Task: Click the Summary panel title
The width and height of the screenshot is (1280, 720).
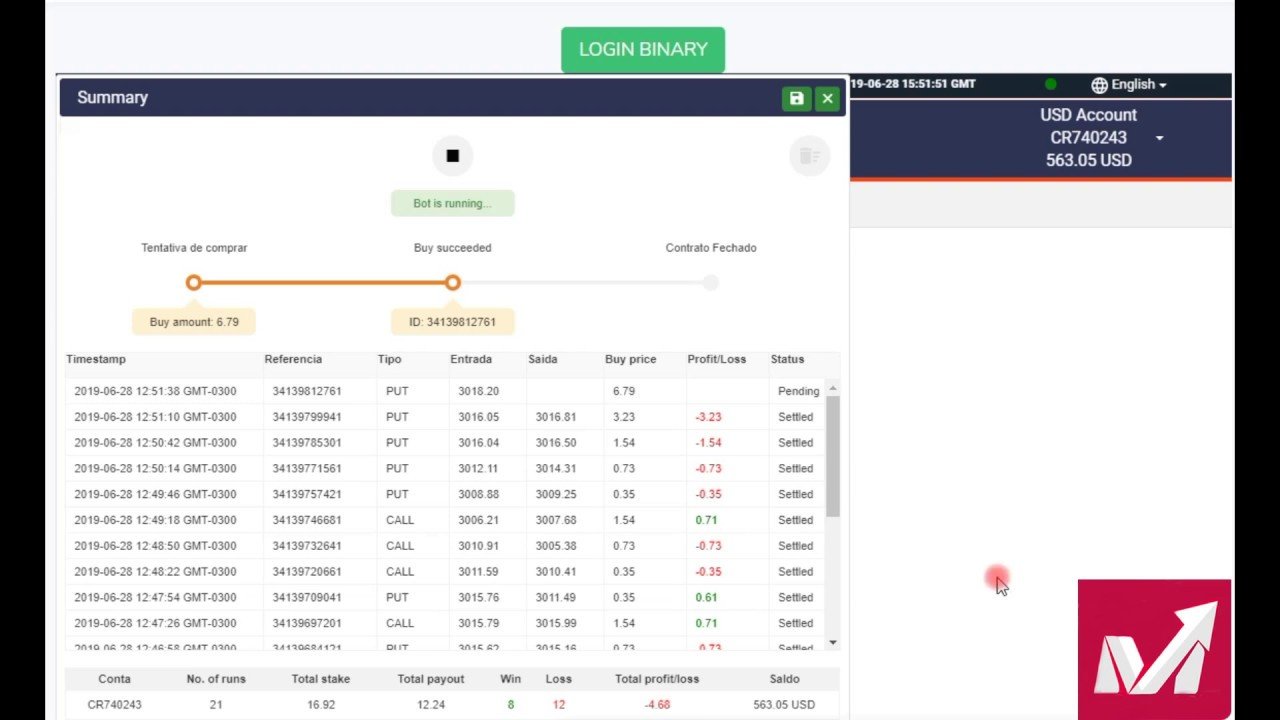Action: click(x=112, y=98)
